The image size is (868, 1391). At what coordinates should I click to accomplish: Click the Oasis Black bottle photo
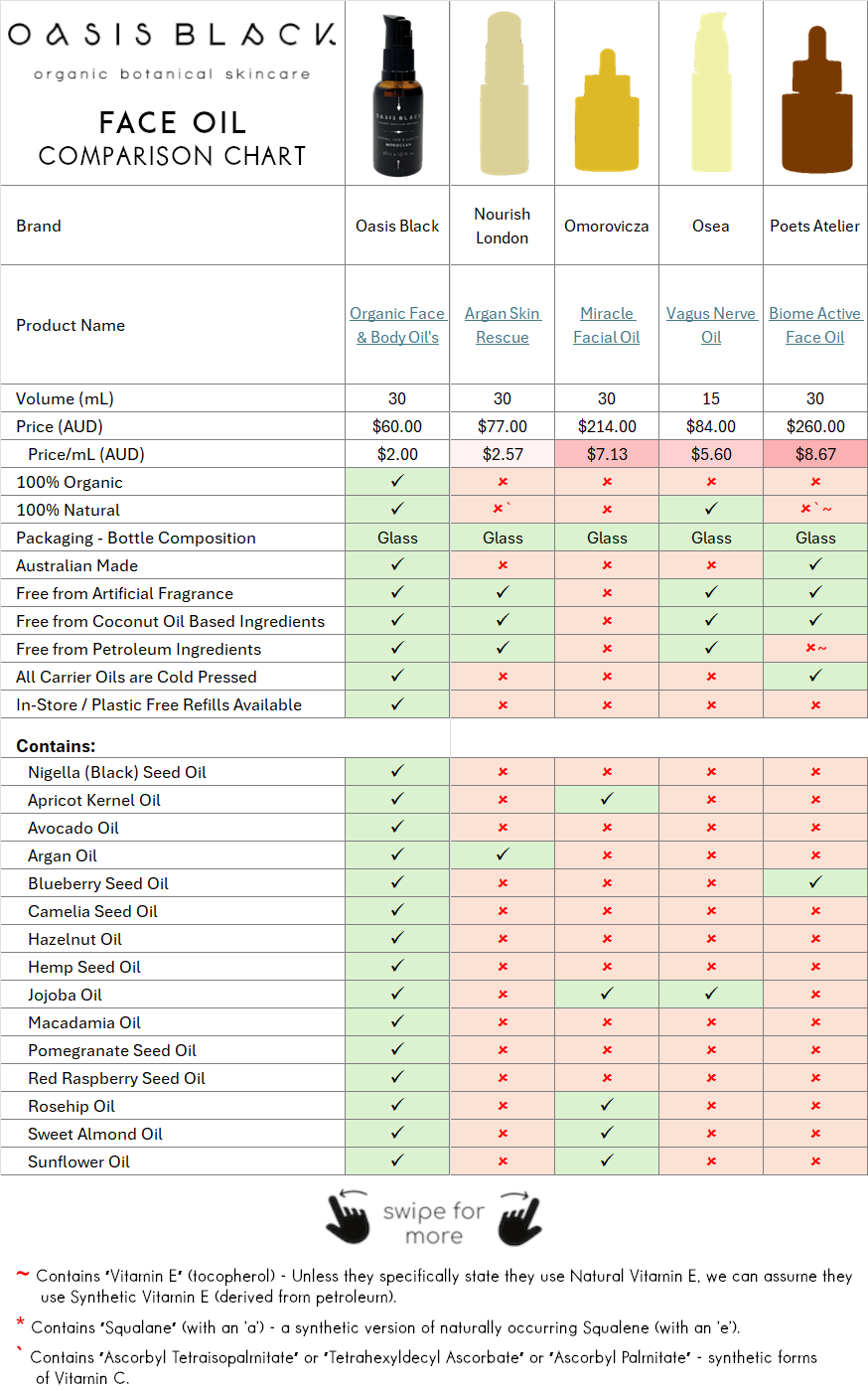point(398,95)
